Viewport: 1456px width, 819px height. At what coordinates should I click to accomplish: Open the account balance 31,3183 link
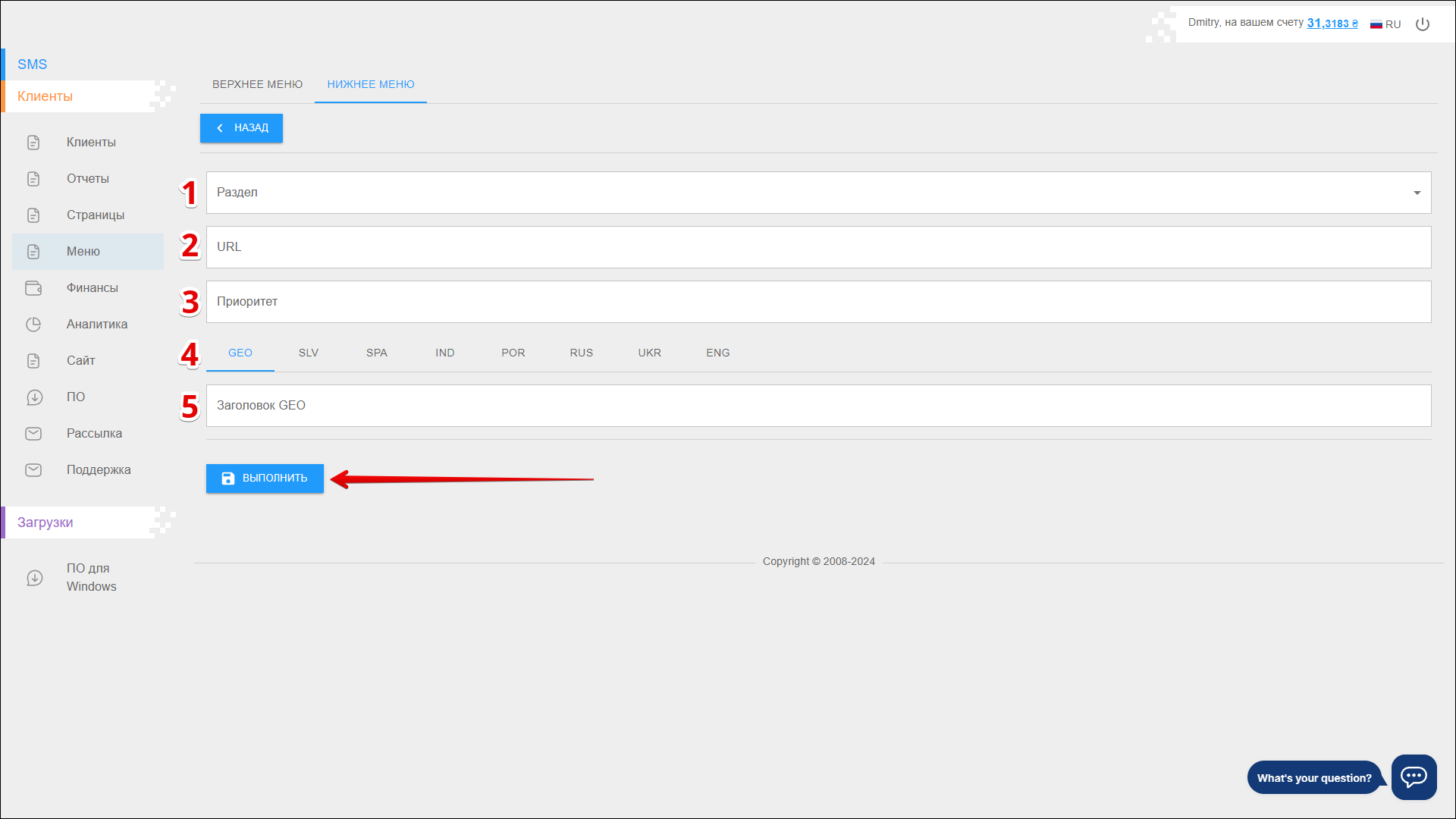pyautogui.click(x=1332, y=24)
